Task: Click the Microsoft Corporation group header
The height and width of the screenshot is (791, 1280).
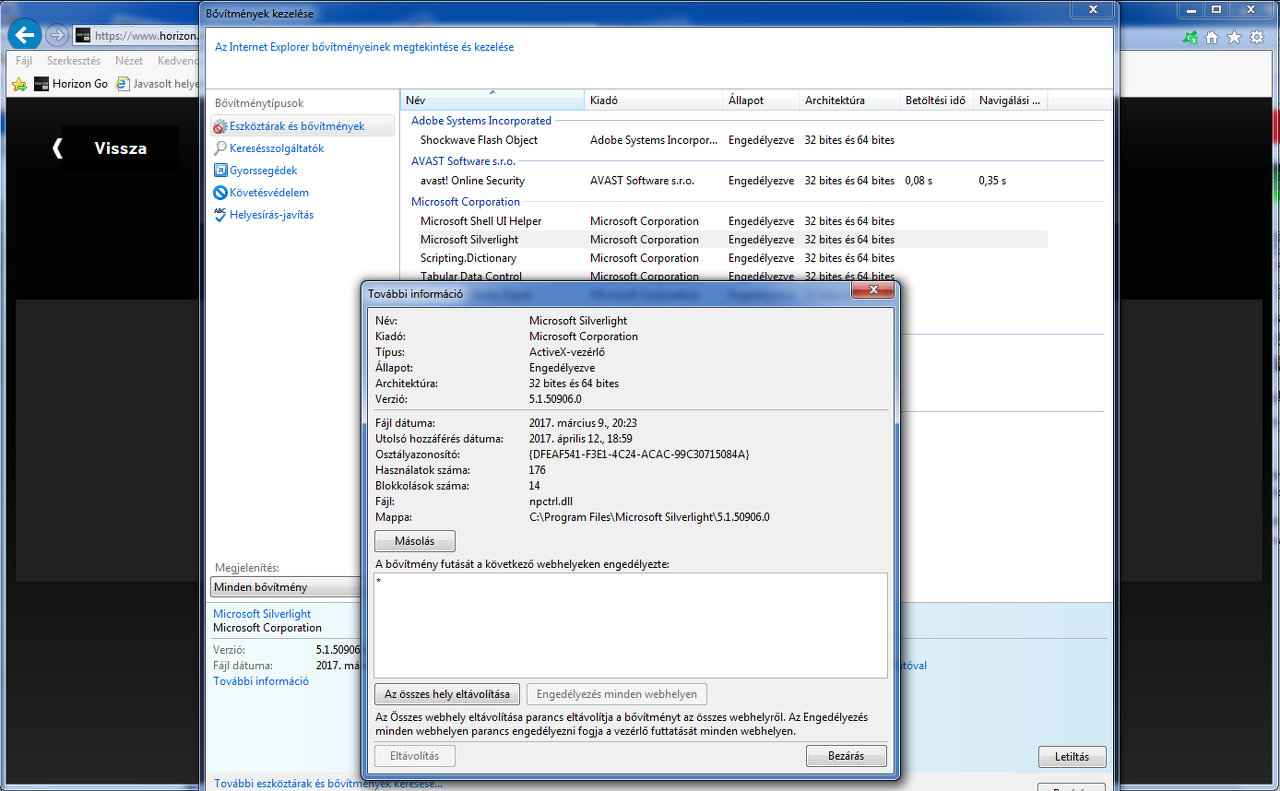Action: (x=465, y=202)
